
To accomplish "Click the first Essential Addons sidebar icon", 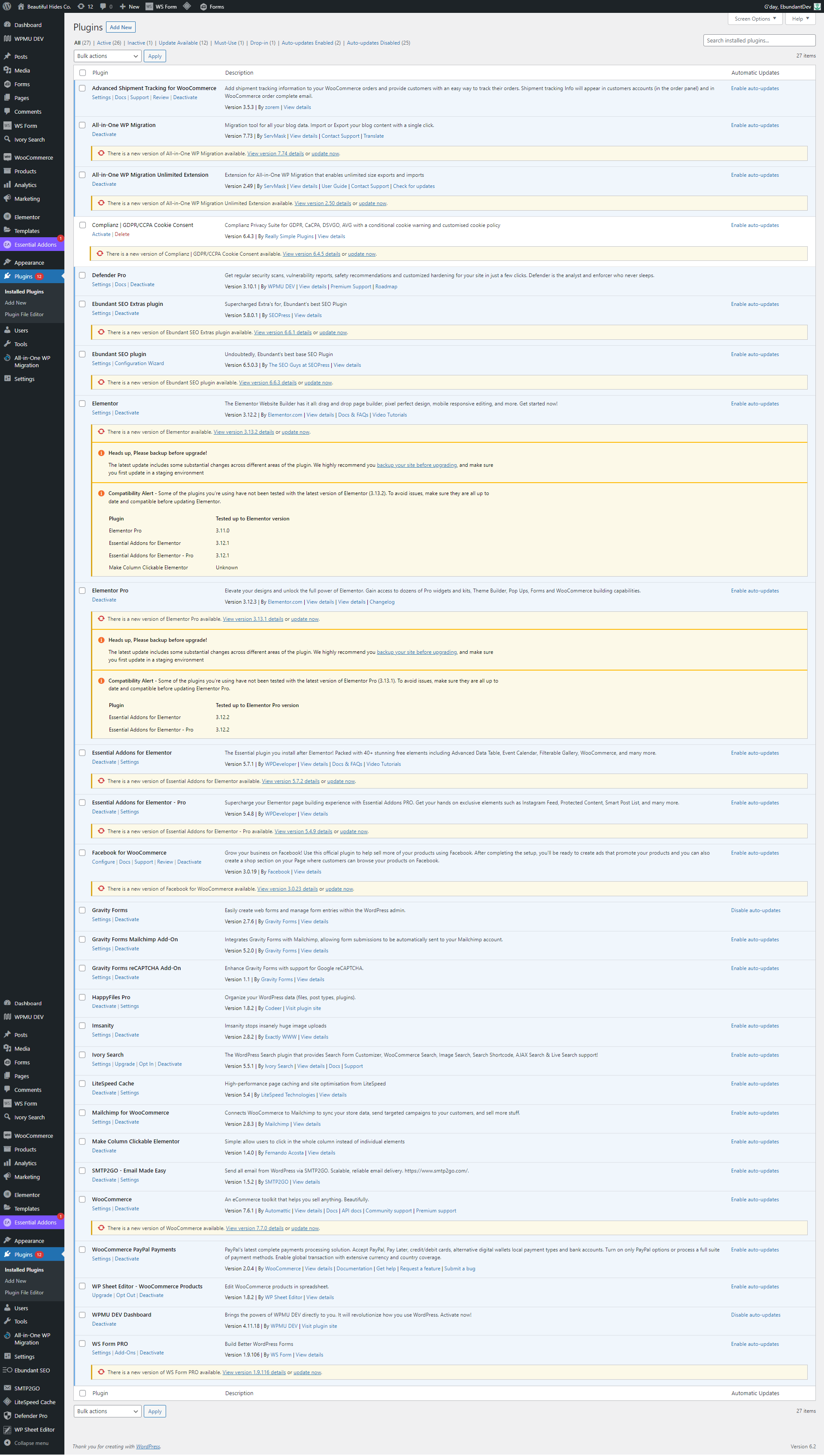I will [x=7, y=245].
